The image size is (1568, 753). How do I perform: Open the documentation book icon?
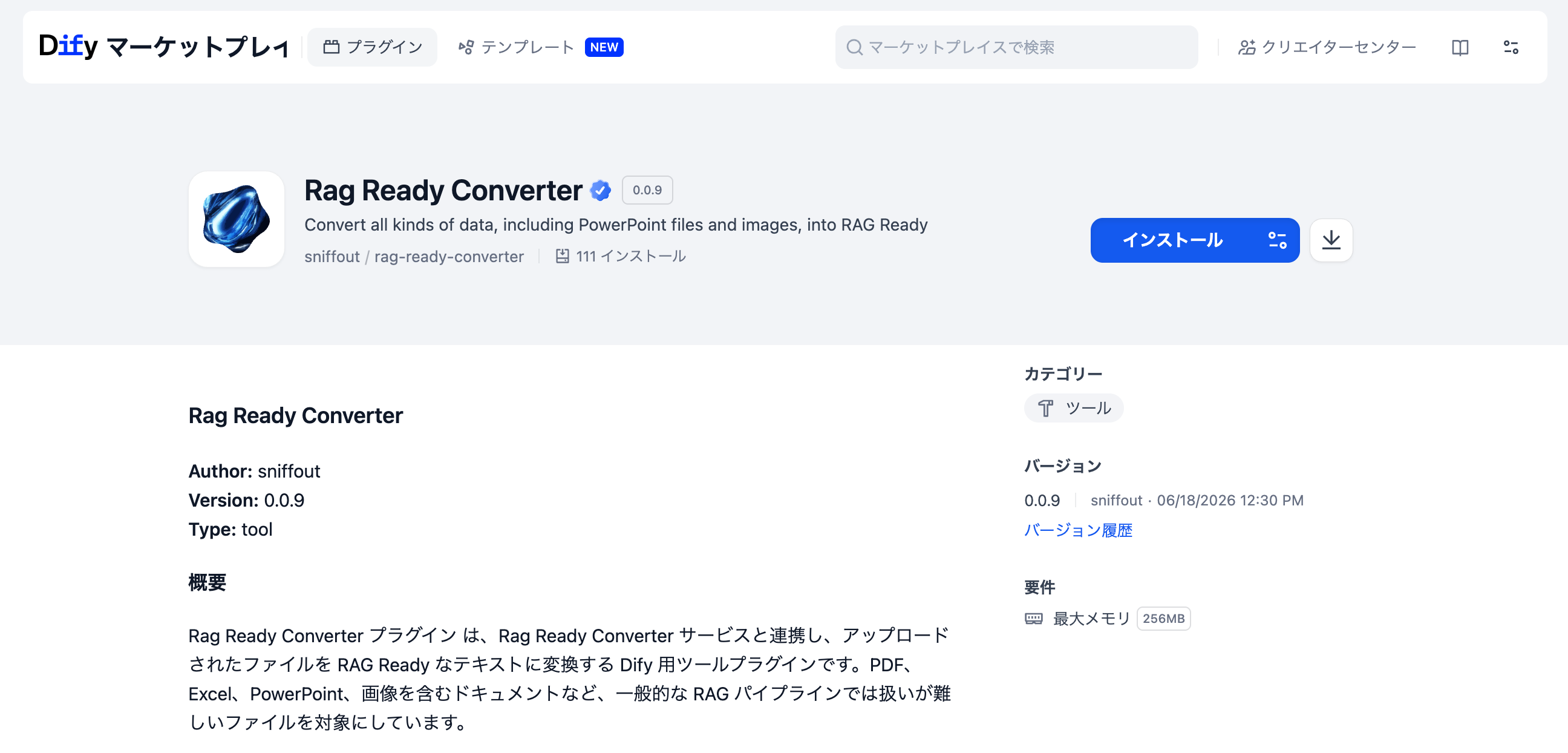1460,47
